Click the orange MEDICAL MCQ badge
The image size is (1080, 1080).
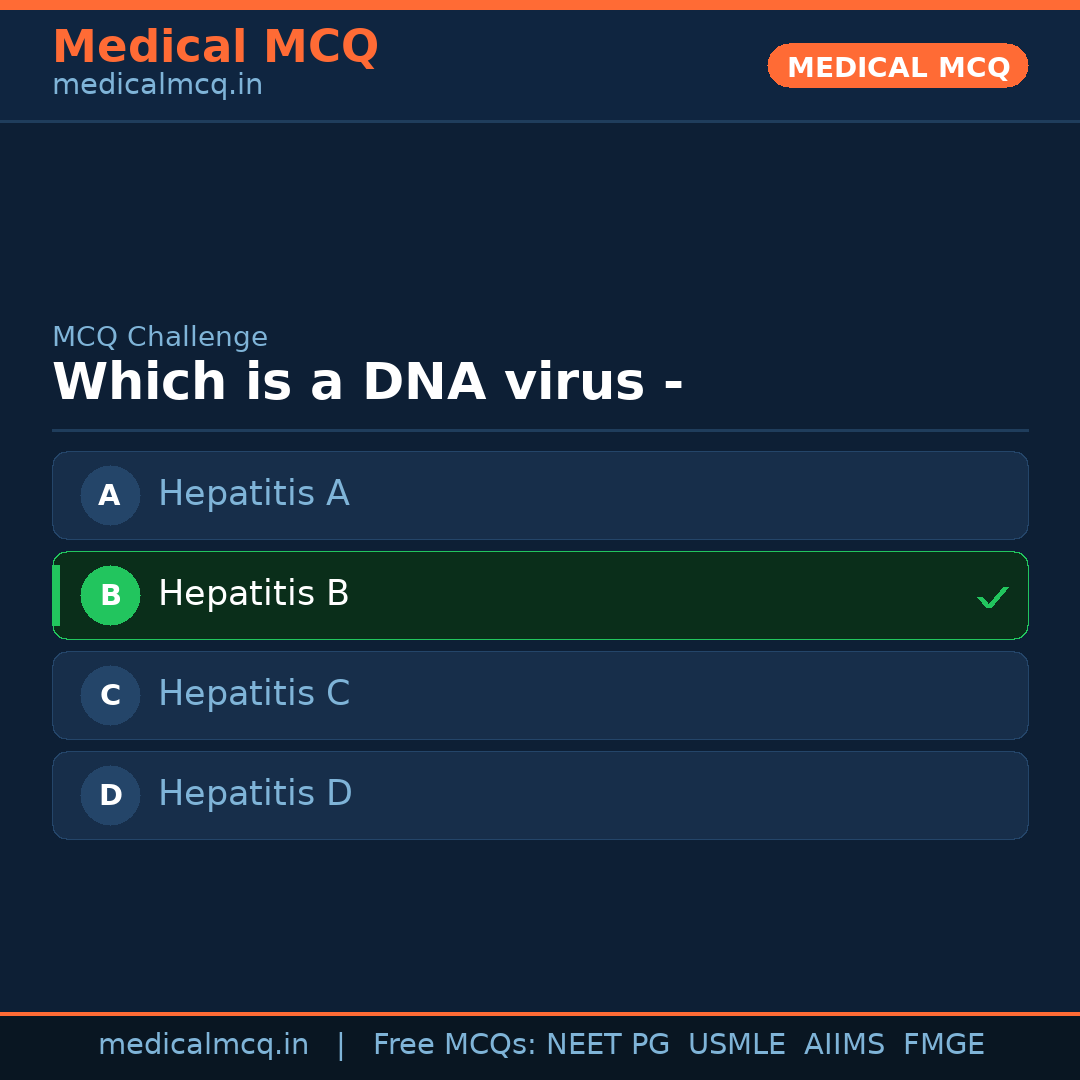click(898, 66)
